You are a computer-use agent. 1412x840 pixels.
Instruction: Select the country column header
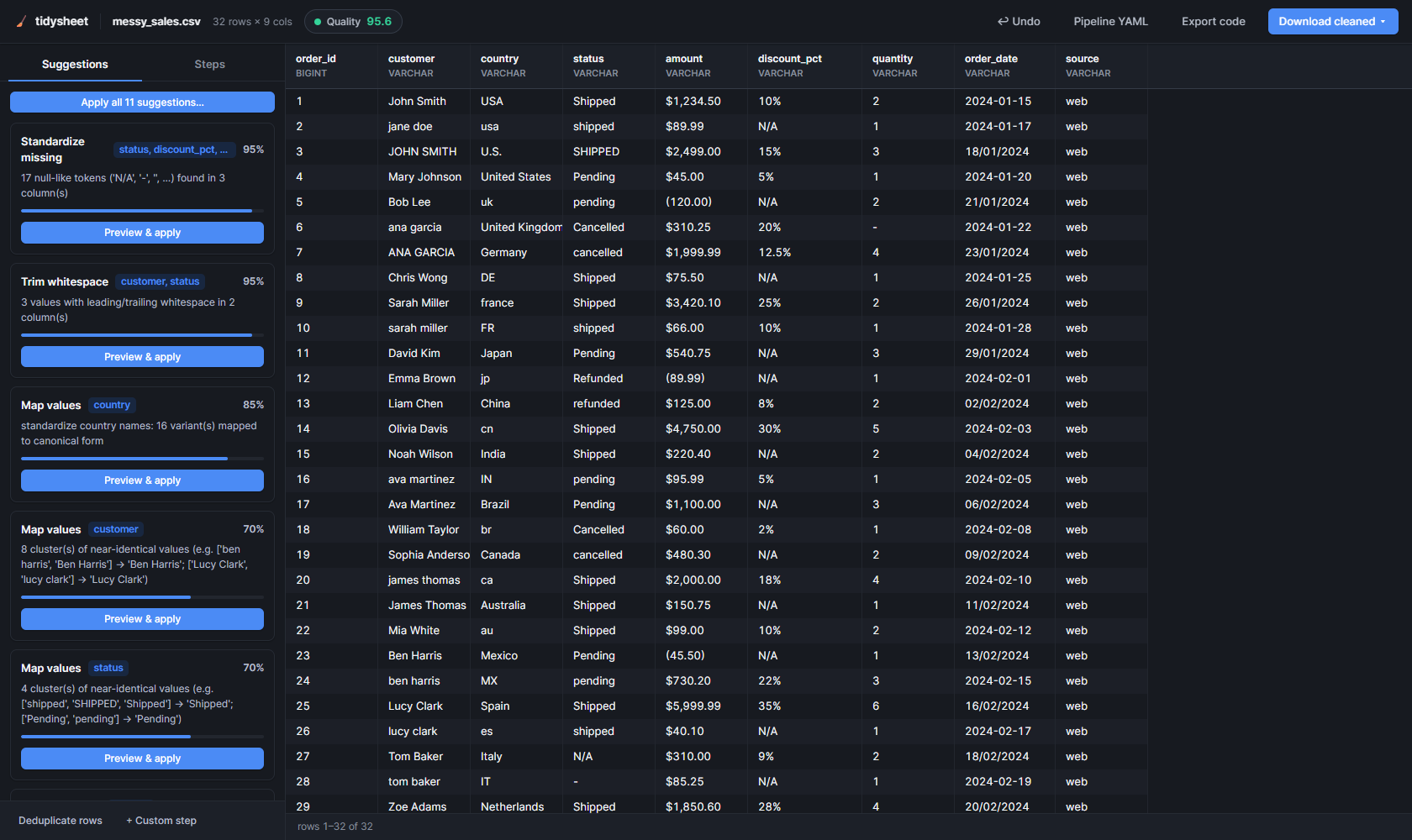[x=516, y=66]
